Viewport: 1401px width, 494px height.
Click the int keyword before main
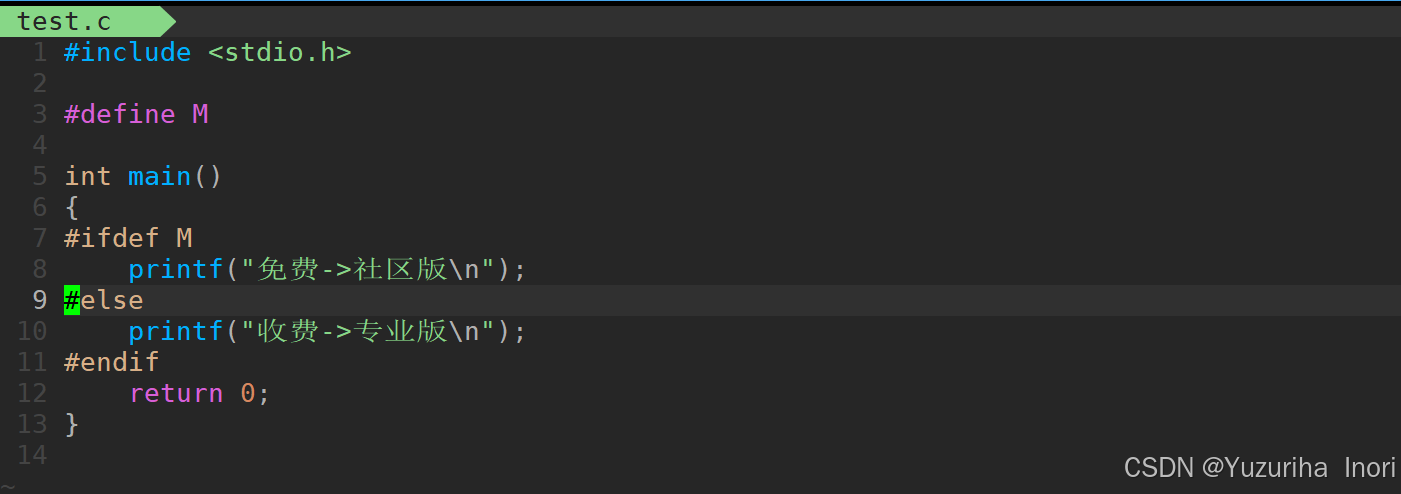click(x=87, y=176)
